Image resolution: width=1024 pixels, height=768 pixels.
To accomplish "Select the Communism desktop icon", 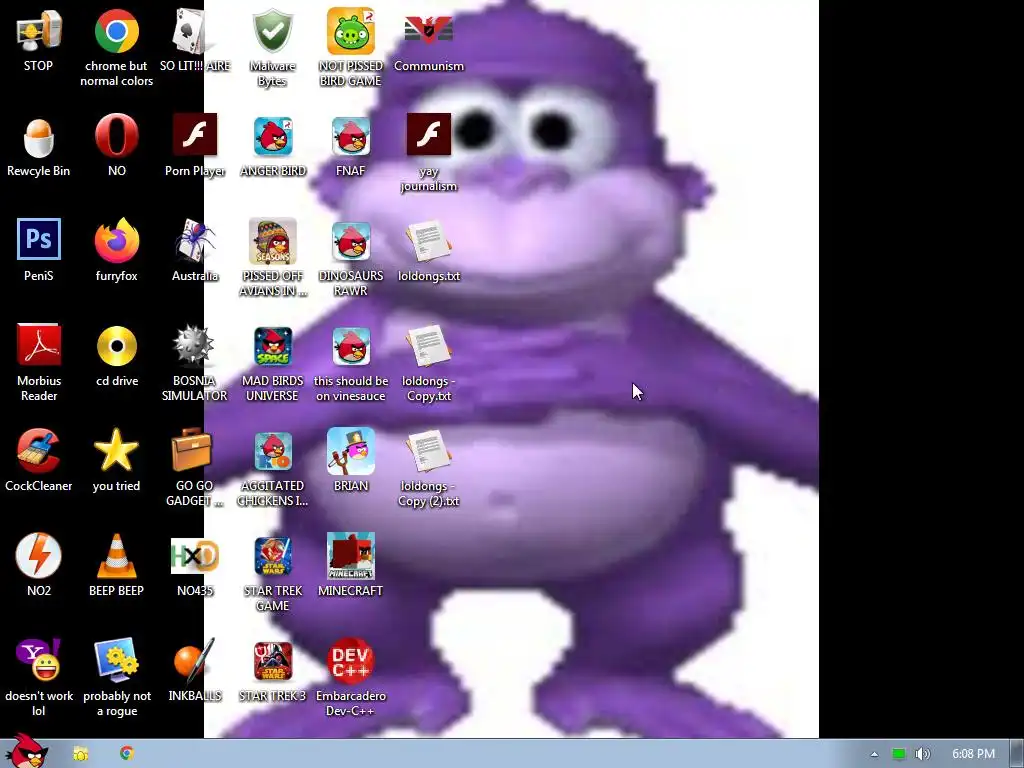I will pyautogui.click(x=428, y=31).
